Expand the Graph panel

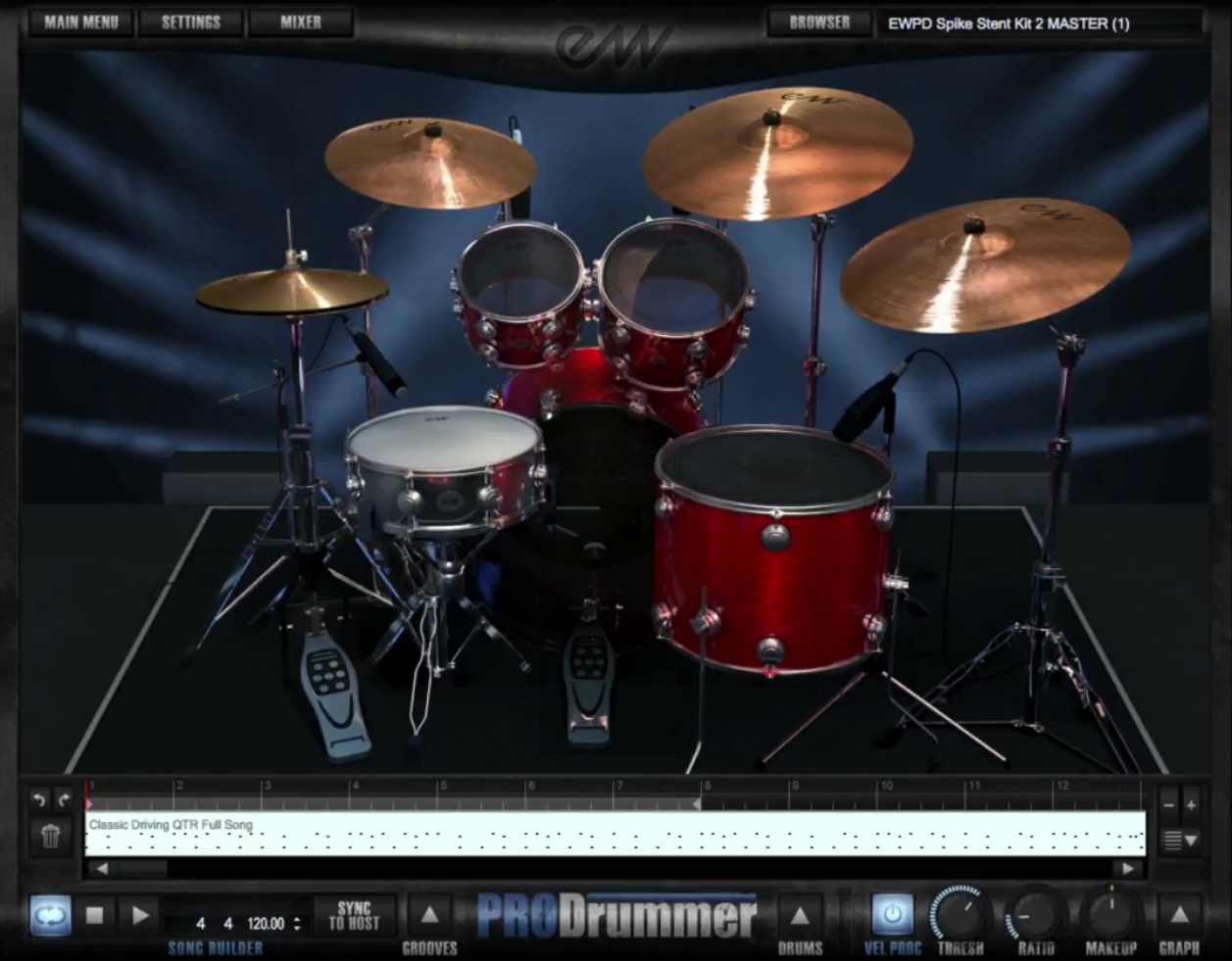1179,916
